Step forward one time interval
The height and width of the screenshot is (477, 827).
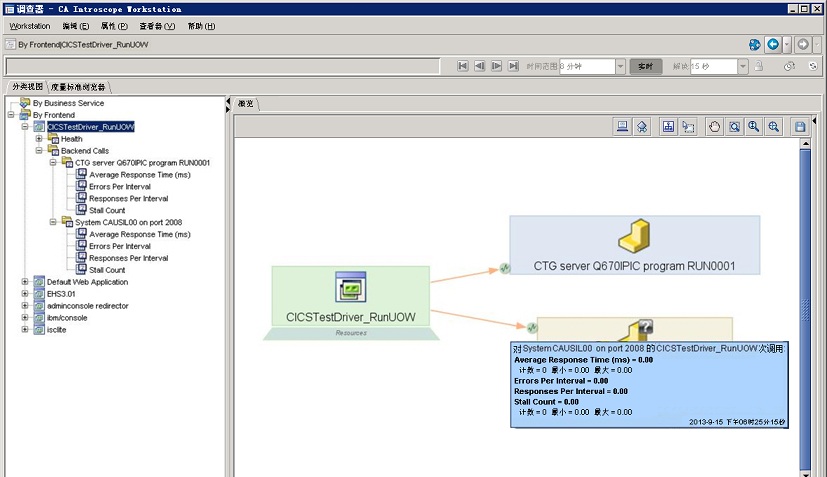(x=496, y=66)
